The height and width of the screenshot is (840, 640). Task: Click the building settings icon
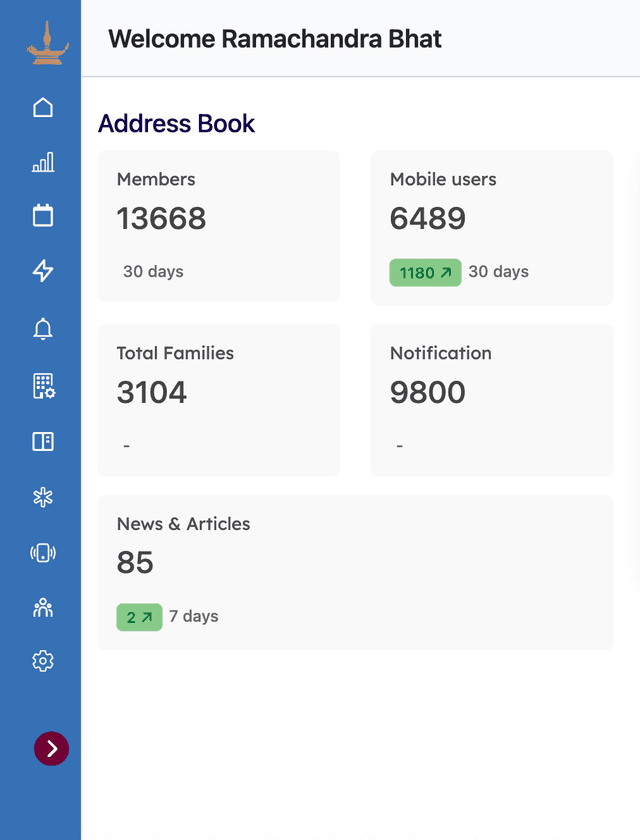pyautogui.click(x=42, y=386)
